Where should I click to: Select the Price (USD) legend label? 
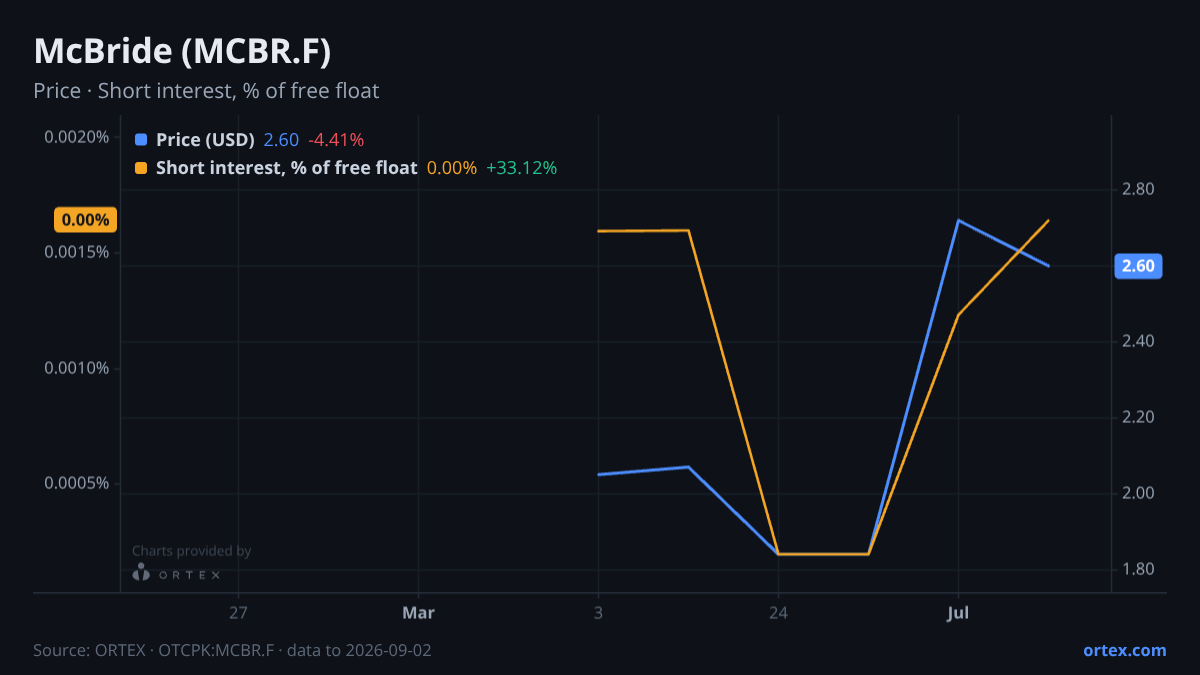(205, 140)
